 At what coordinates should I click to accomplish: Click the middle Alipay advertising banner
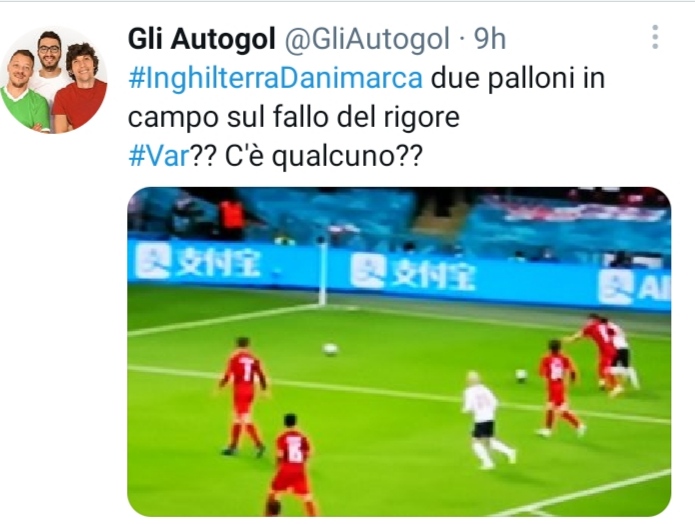point(412,272)
